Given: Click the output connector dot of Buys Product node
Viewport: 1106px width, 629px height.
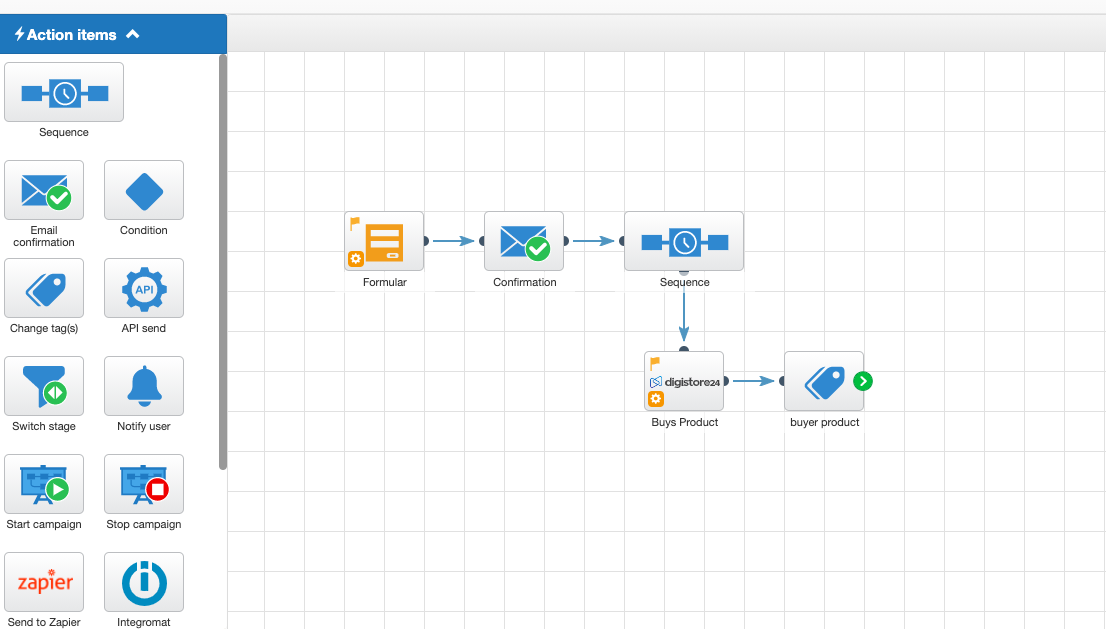Looking at the screenshot, I should tap(726, 381).
